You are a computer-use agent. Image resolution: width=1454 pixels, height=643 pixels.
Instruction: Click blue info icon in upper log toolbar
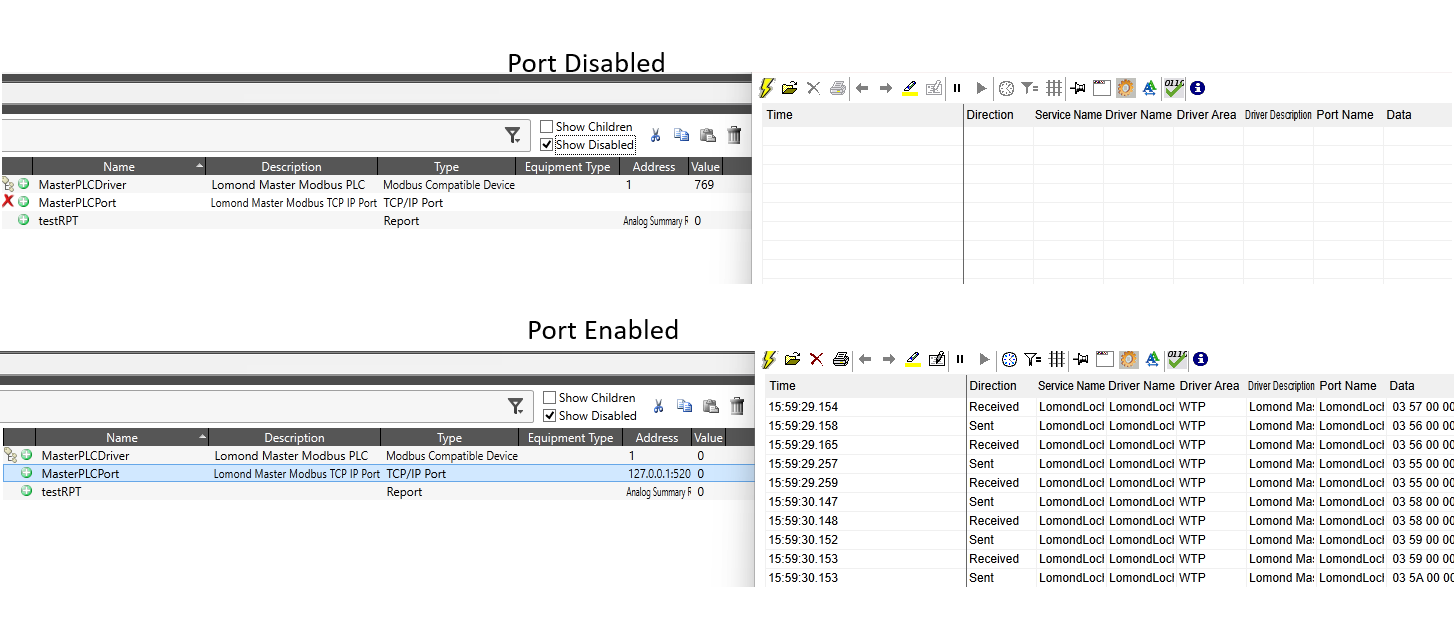[x=1198, y=88]
